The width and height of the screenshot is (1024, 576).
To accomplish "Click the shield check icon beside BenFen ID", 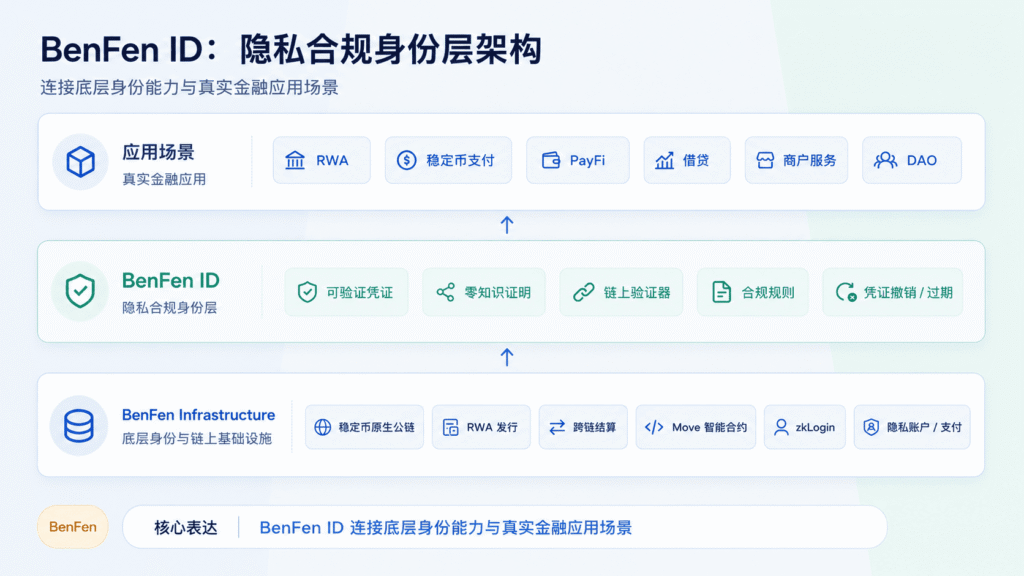I will coord(80,291).
